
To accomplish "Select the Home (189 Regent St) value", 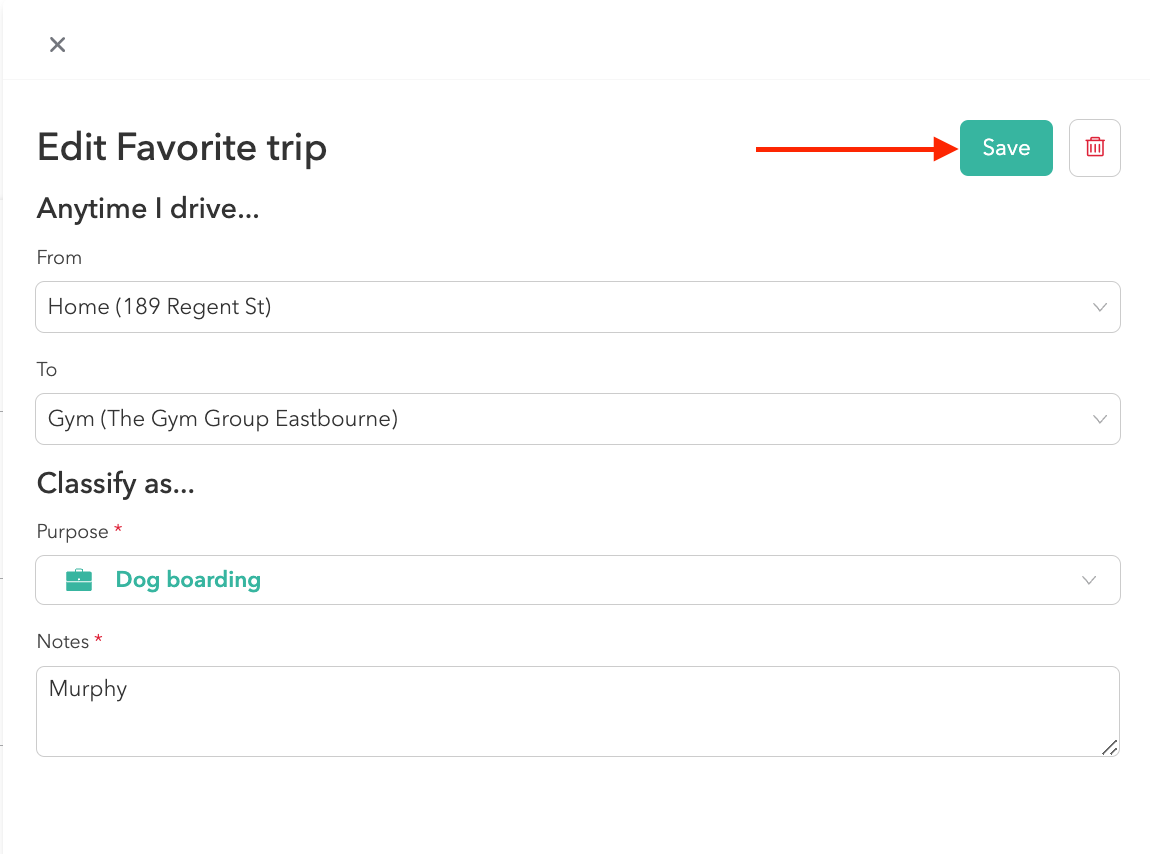I will [x=160, y=307].
